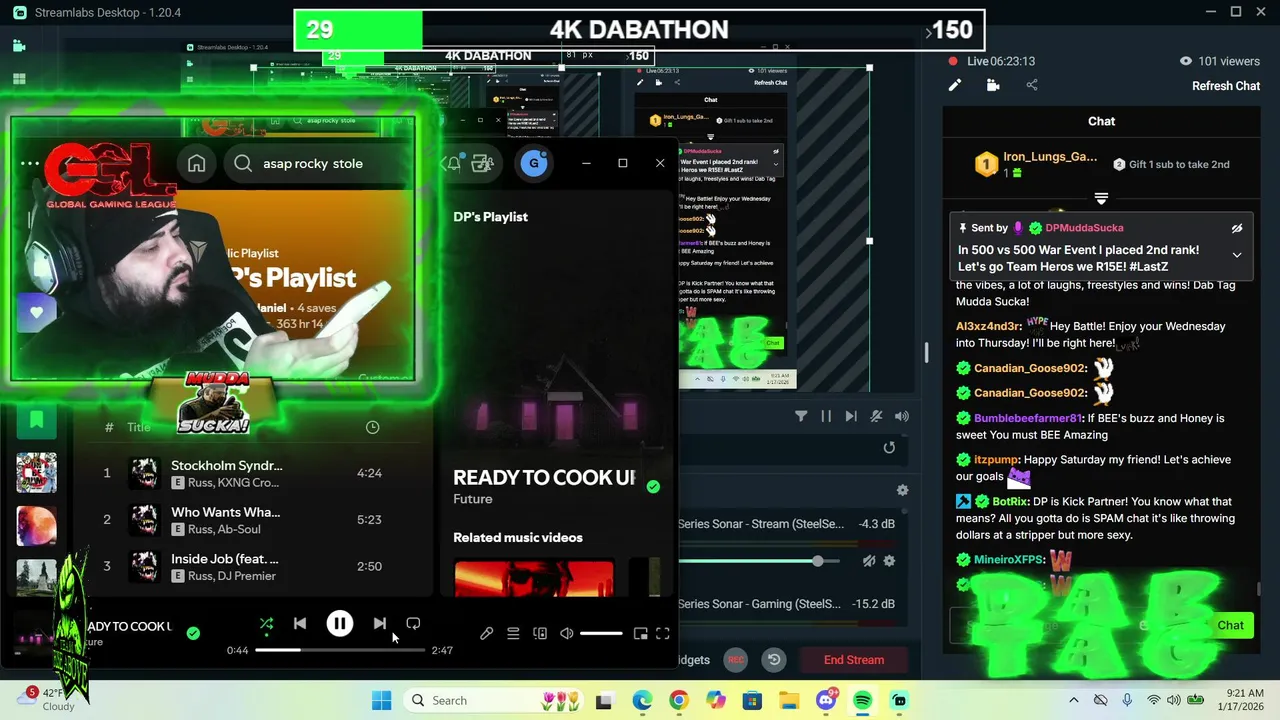Toggle repeat in the Spotify player

[x=413, y=623]
